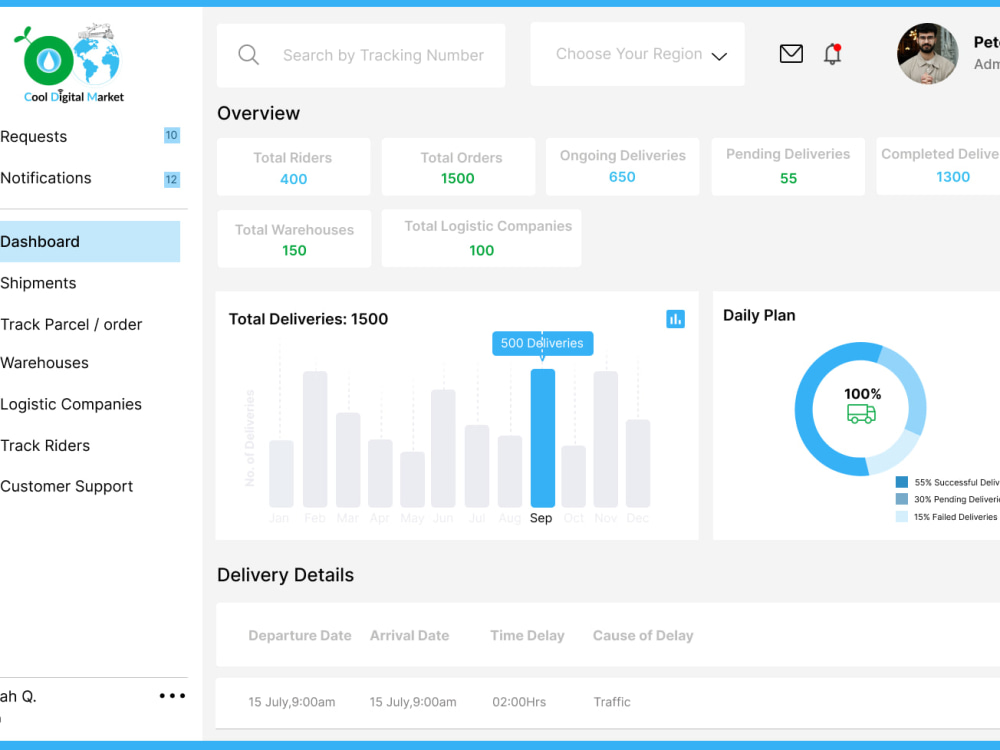Click the 15% Failed Deliveries legend swatch

[902, 517]
